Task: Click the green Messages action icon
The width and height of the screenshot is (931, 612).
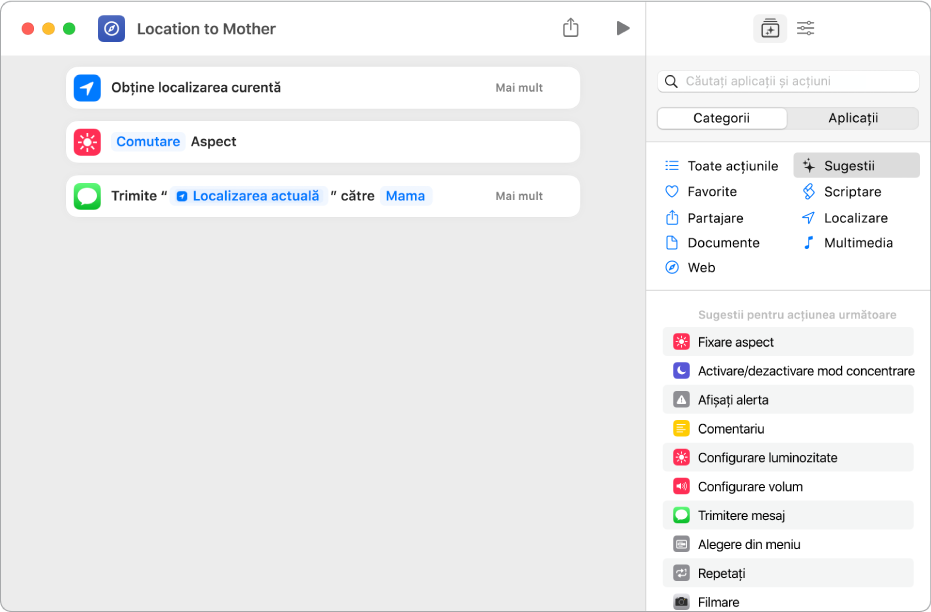Action: [x=88, y=196]
